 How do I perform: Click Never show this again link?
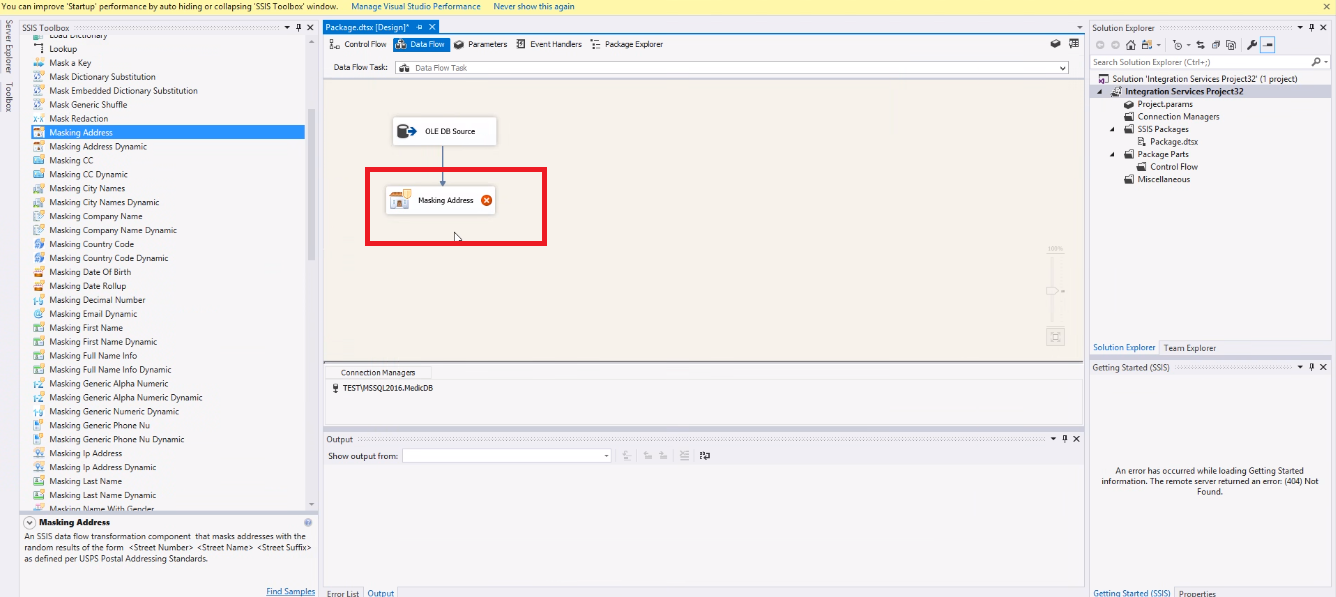(534, 6)
